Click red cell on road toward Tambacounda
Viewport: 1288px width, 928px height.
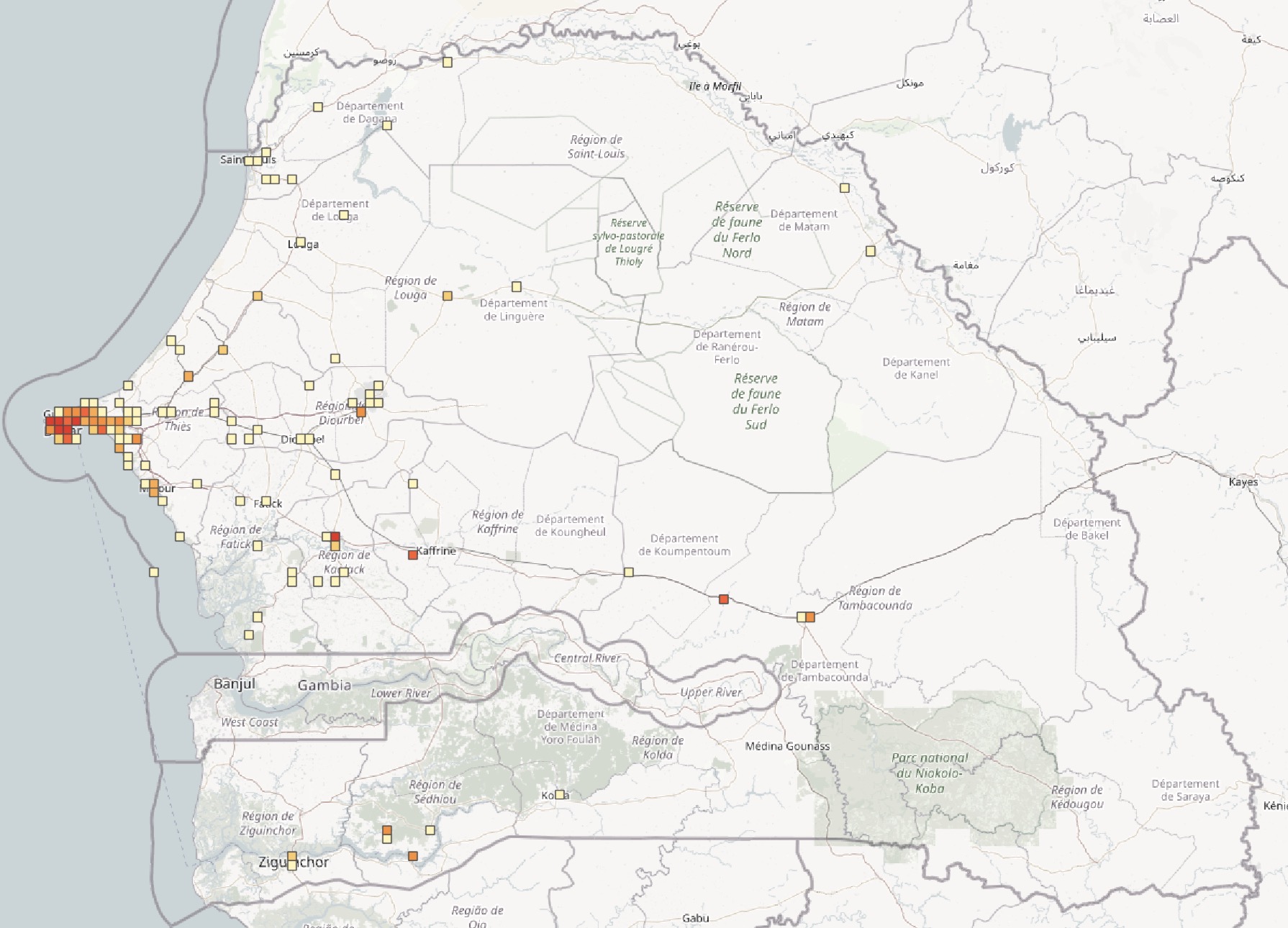click(724, 599)
